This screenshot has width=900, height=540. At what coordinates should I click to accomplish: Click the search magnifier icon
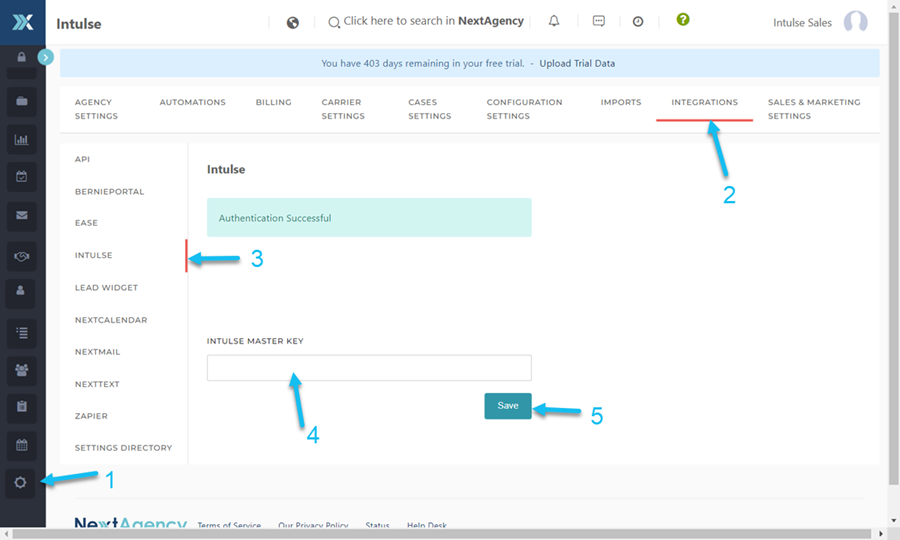(x=333, y=22)
